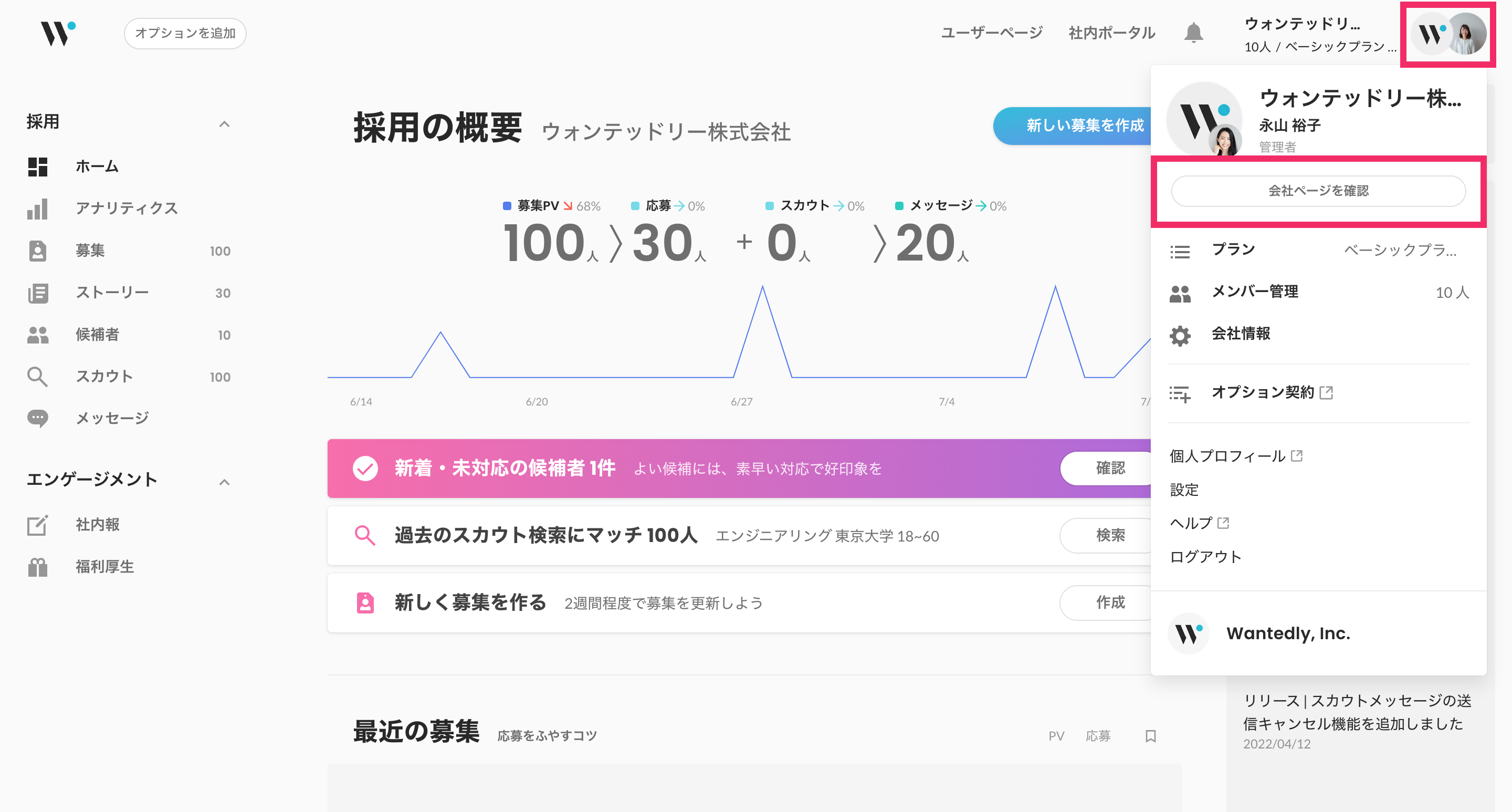Image resolution: width=1512 pixels, height=812 pixels.
Task: Click the bookmark icon in 最近の募集 header
Action: coord(1150,736)
